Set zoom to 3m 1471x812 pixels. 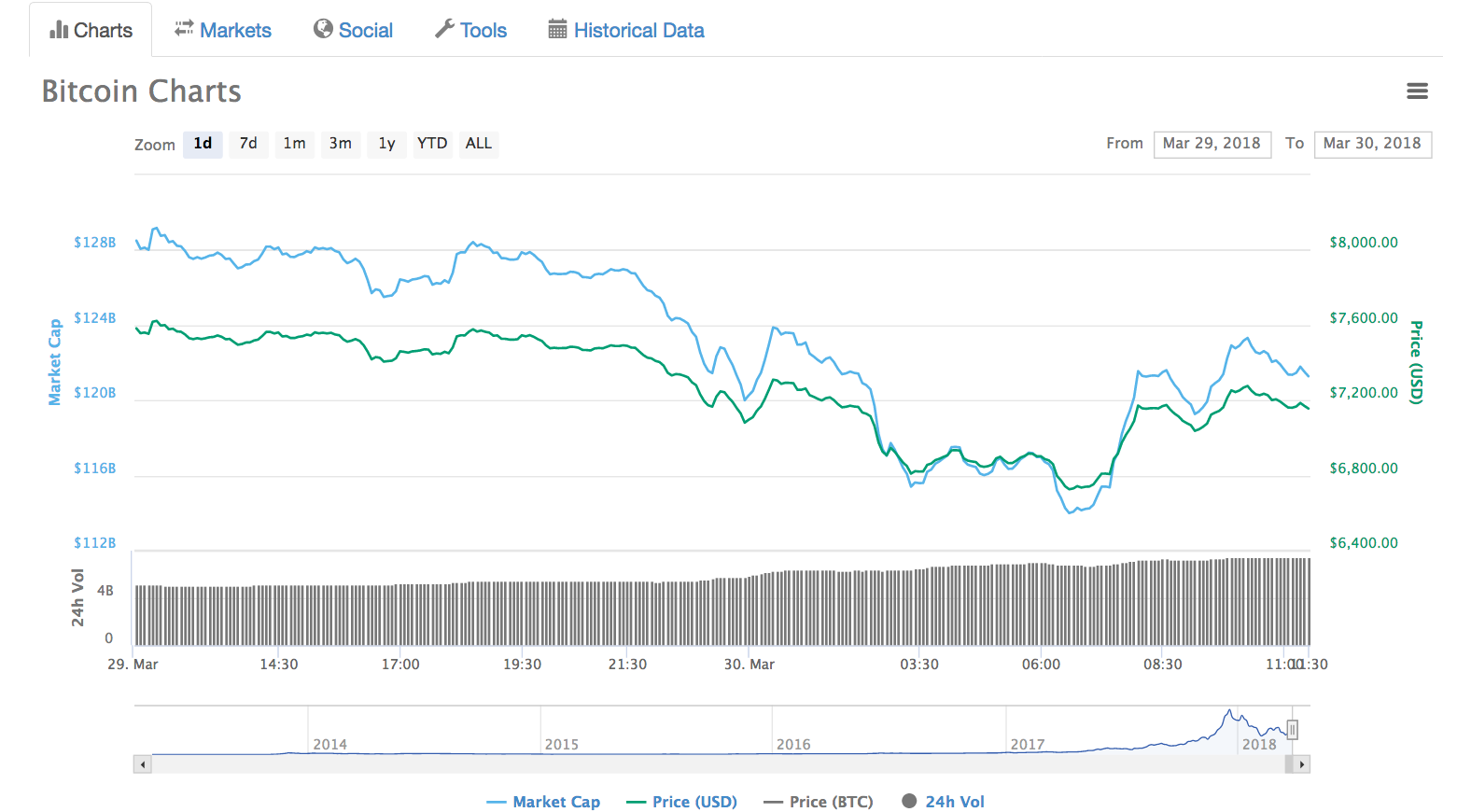[x=341, y=144]
